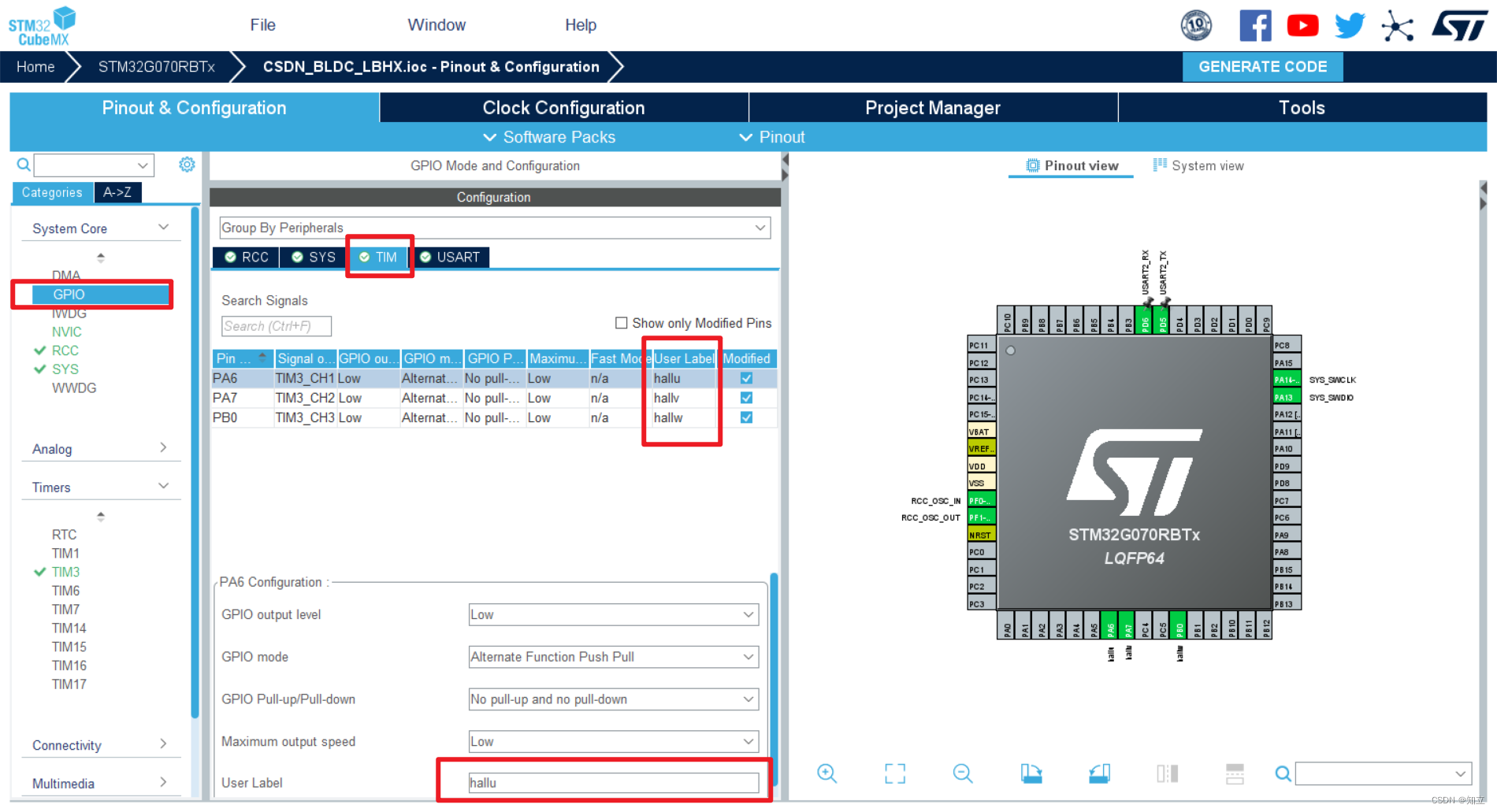This screenshot has height=812, width=1497.
Task: Open Group By Peripherals dropdown
Action: (495, 228)
